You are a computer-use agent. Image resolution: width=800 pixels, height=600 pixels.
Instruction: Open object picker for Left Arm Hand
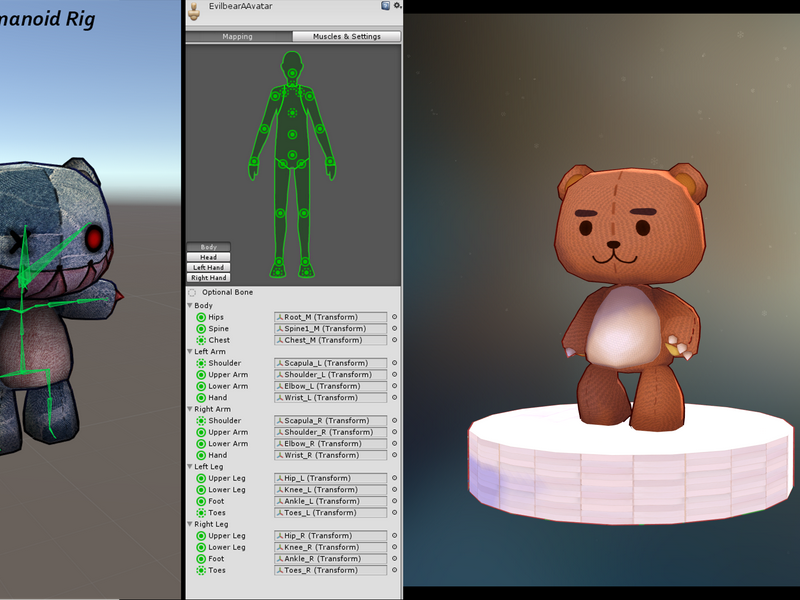(394, 398)
